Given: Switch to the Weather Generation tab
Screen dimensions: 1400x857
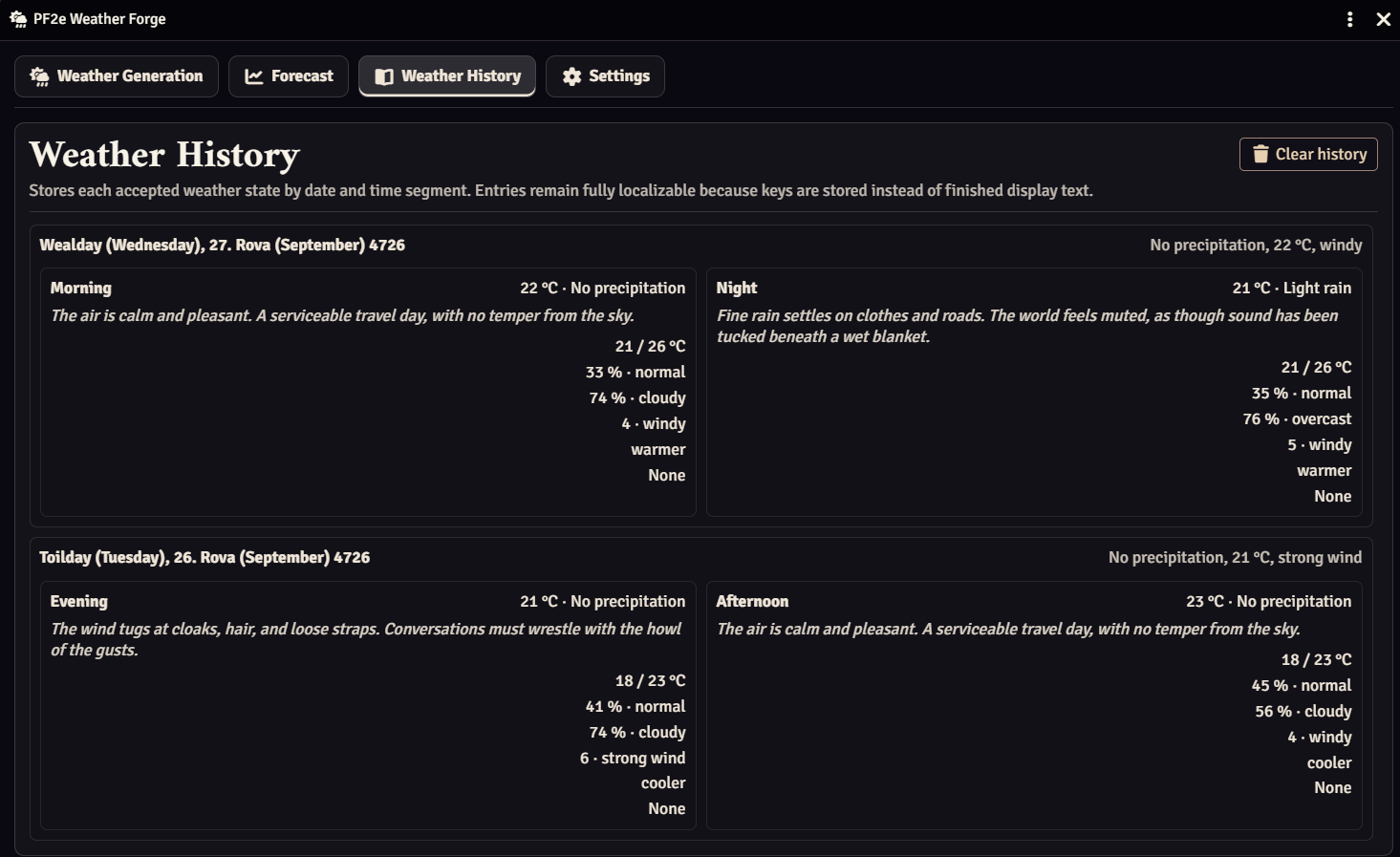Looking at the screenshot, I should 117,76.
